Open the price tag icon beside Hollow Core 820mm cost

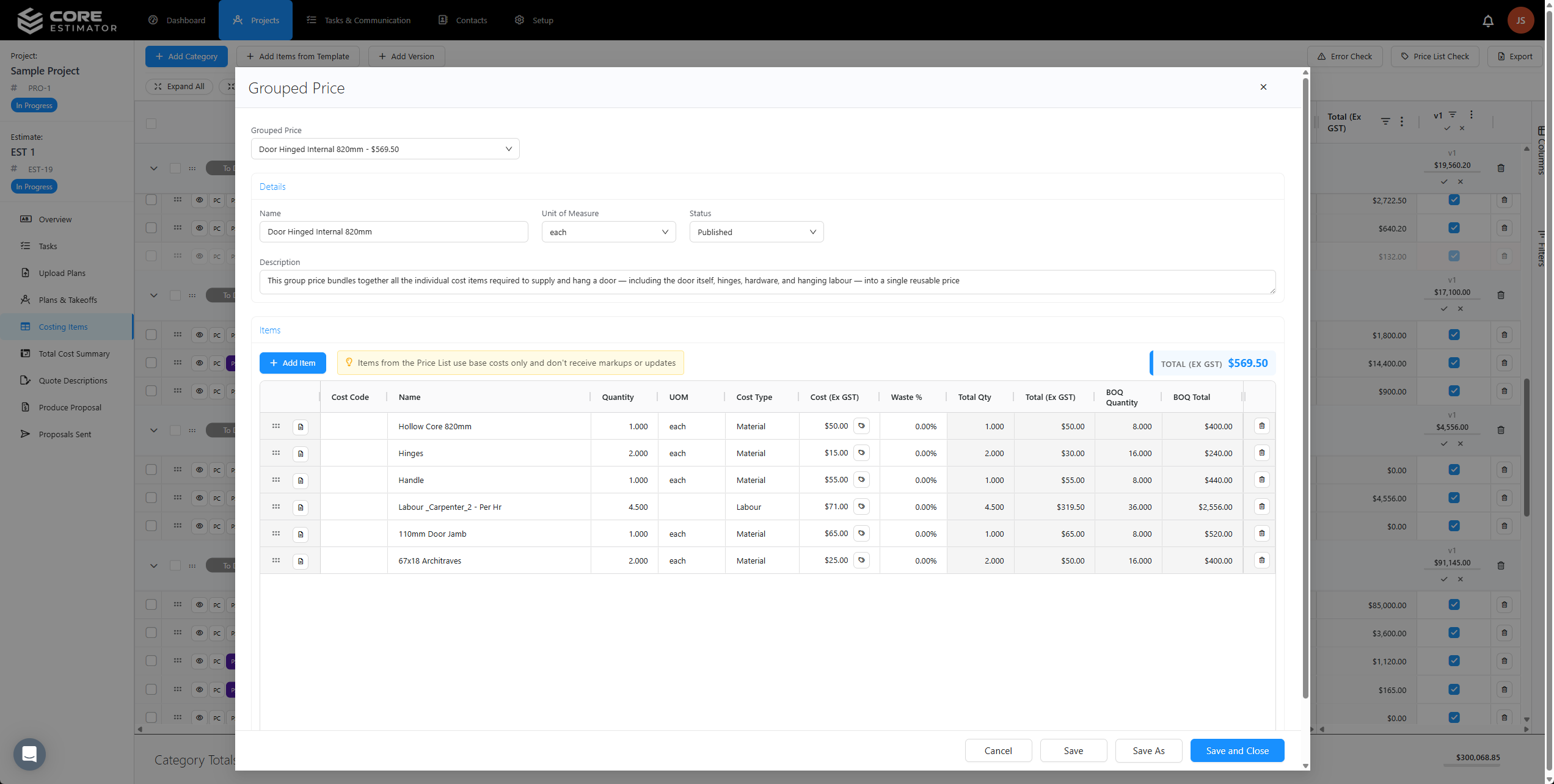coord(862,426)
